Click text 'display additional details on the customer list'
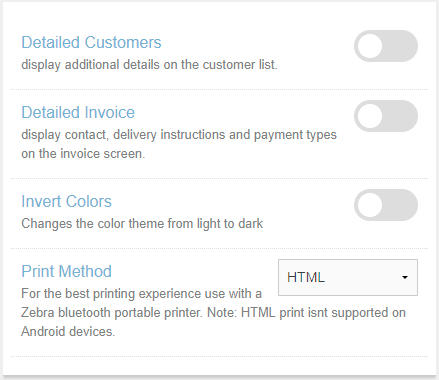439x380 pixels. point(149,65)
